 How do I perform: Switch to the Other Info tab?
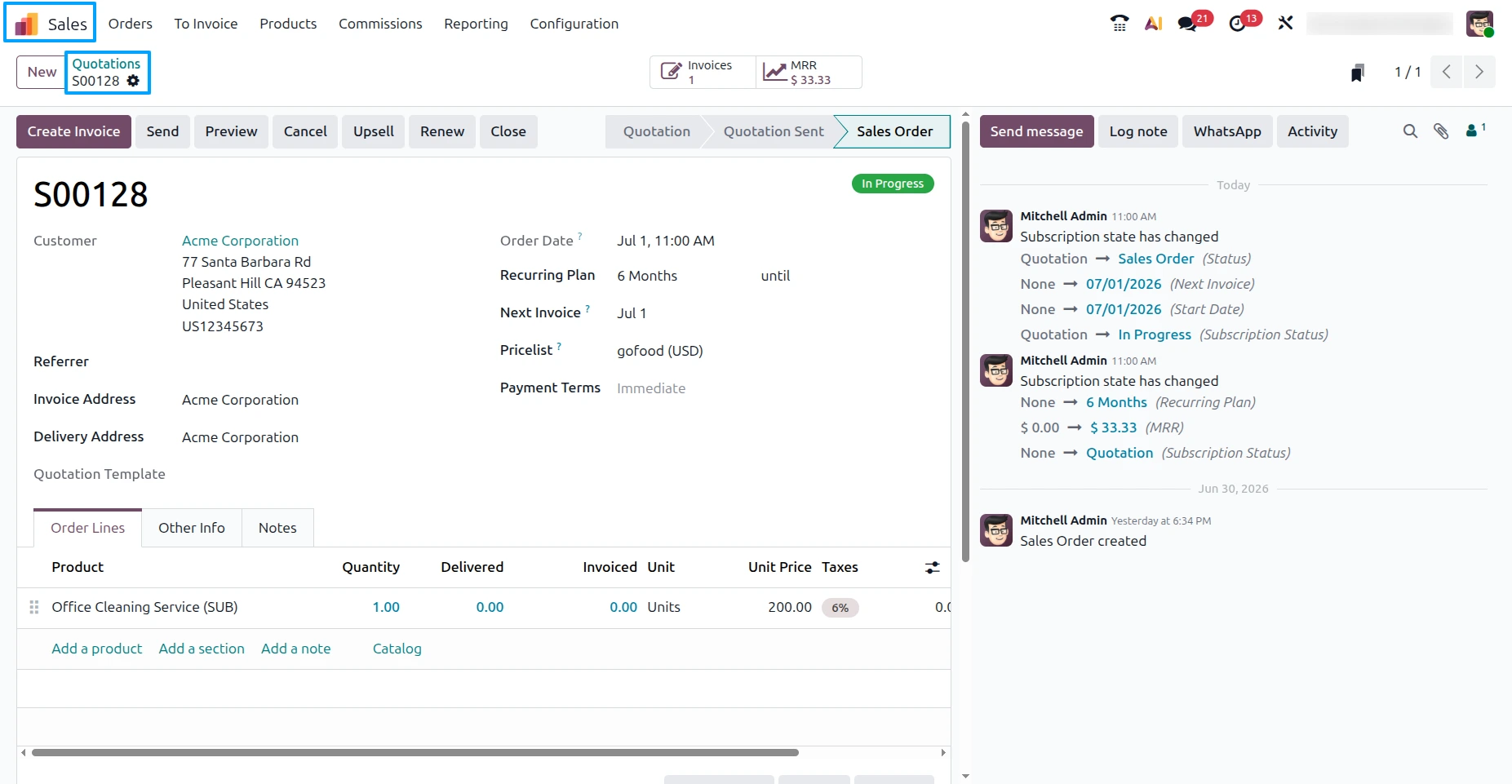click(192, 528)
